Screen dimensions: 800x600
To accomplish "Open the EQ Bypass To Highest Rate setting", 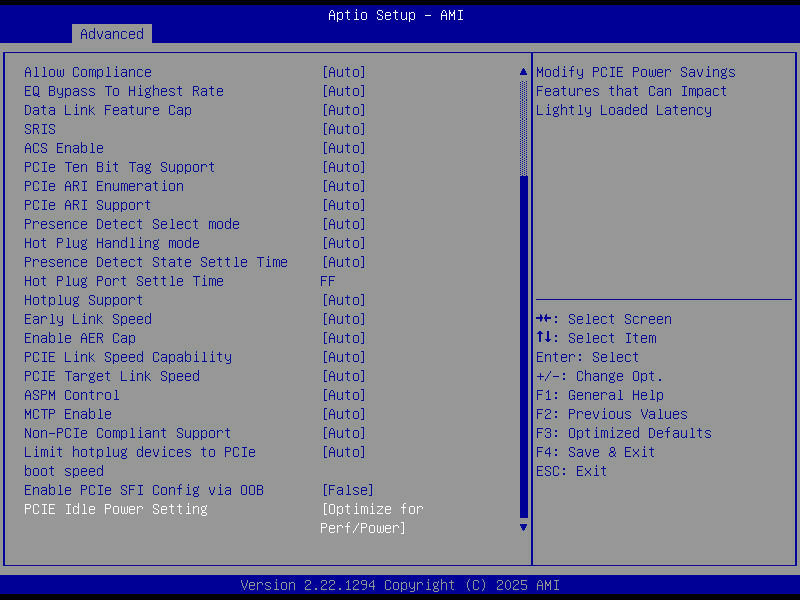I will pyautogui.click(x=344, y=90).
